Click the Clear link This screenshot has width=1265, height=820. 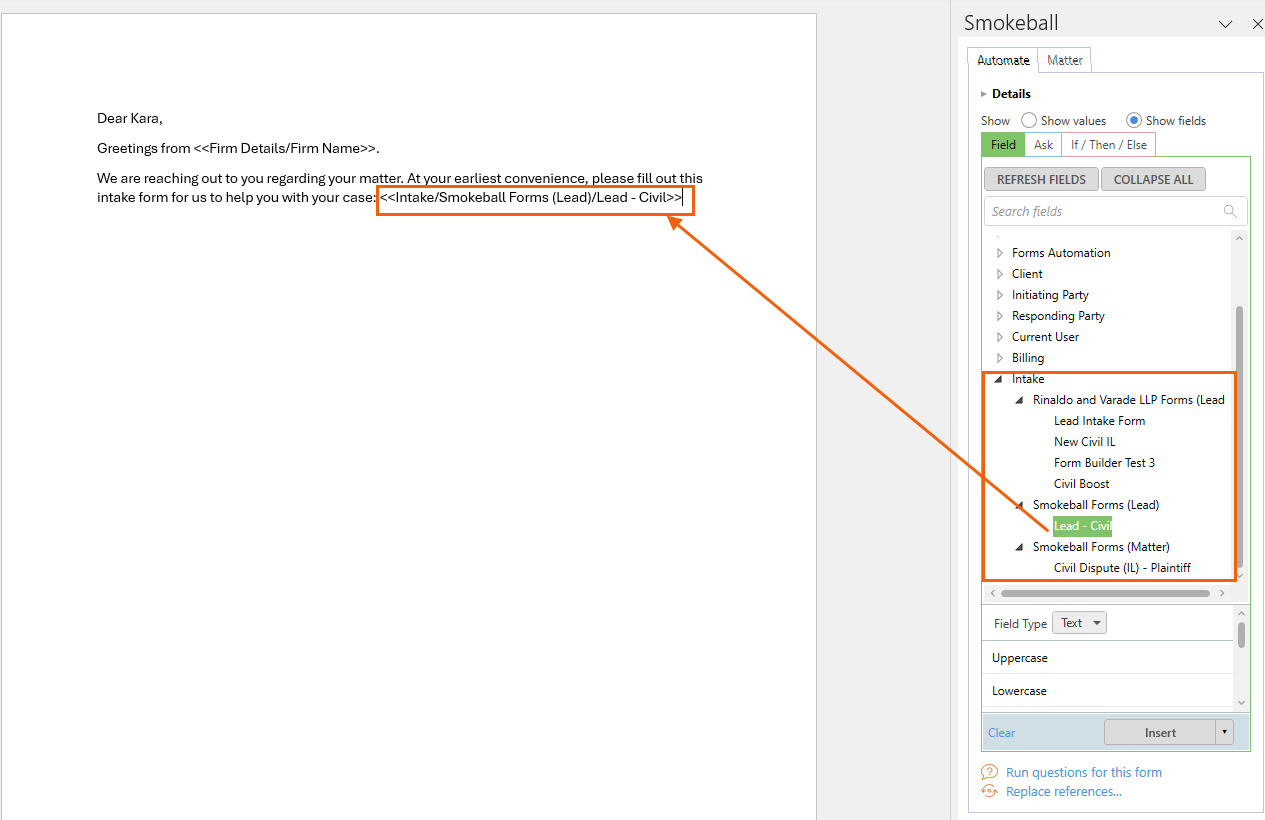pyautogui.click(x=1001, y=733)
